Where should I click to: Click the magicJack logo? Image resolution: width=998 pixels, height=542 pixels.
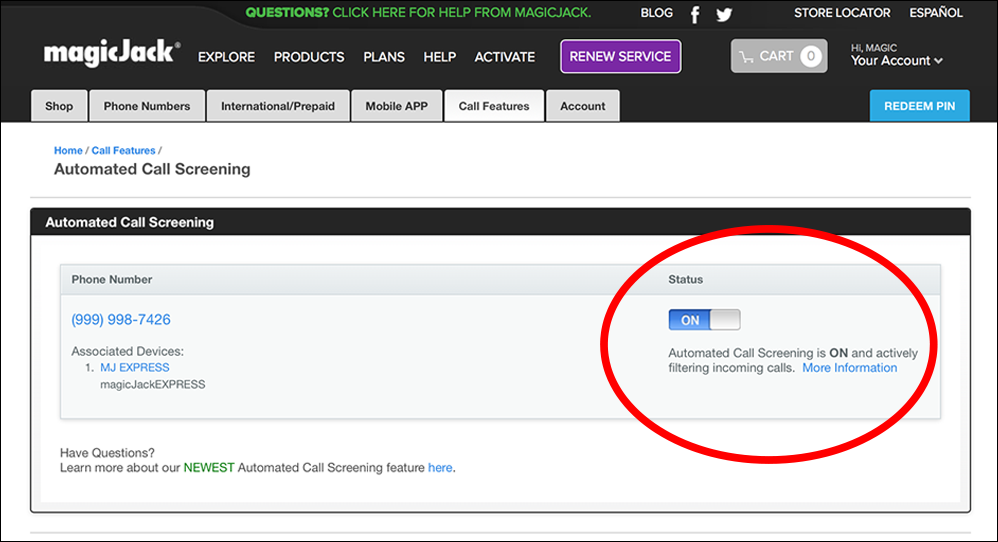(x=112, y=54)
